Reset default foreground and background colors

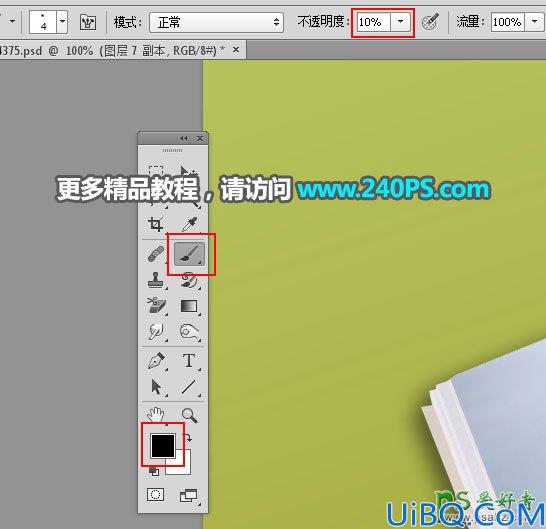154,472
